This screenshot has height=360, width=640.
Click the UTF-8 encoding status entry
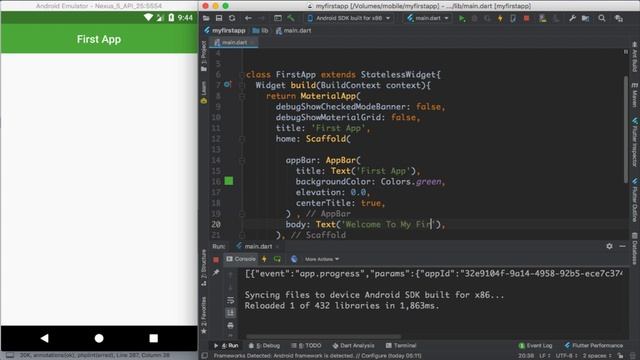[x=566, y=356]
